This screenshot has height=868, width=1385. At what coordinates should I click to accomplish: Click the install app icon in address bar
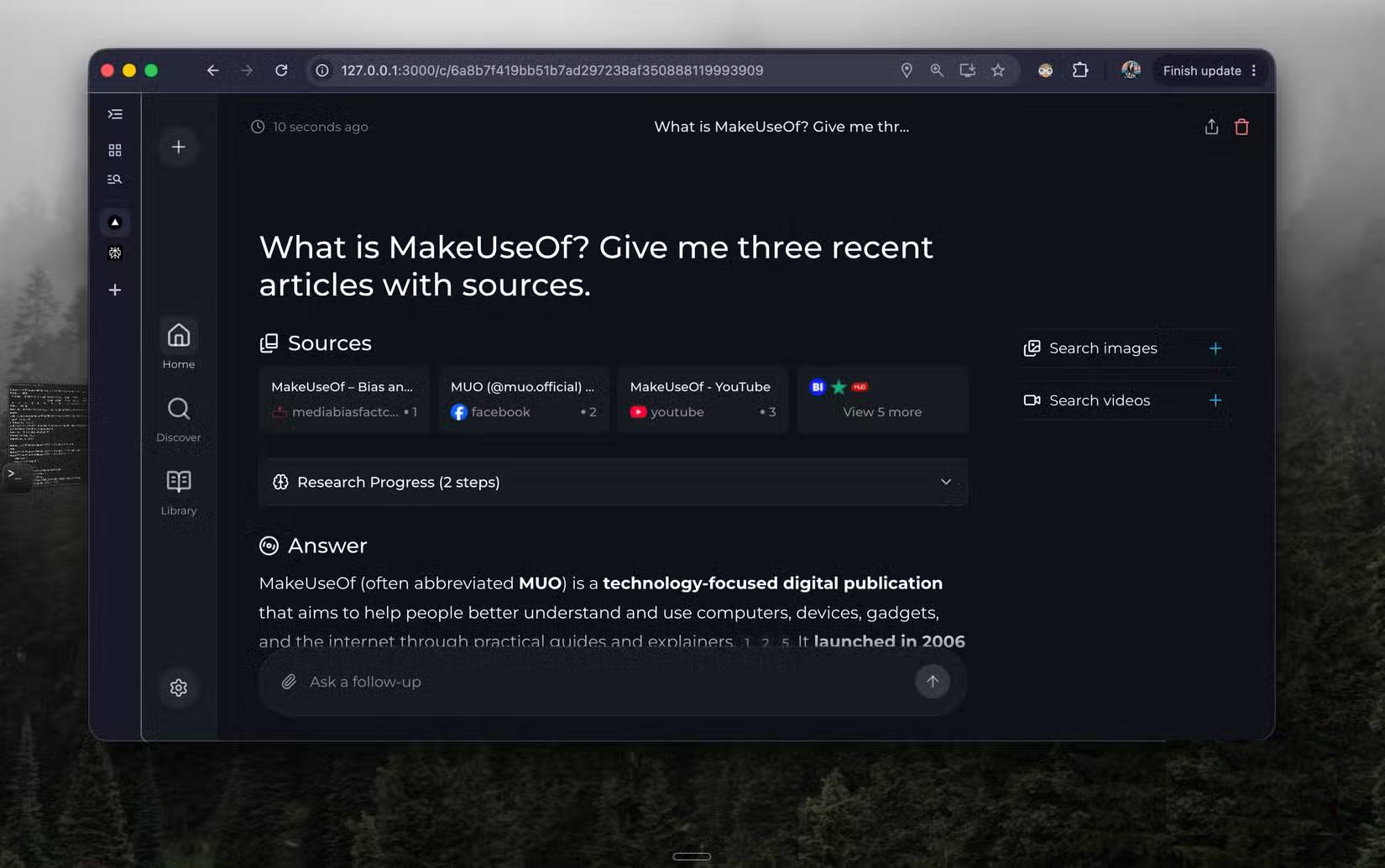[967, 71]
